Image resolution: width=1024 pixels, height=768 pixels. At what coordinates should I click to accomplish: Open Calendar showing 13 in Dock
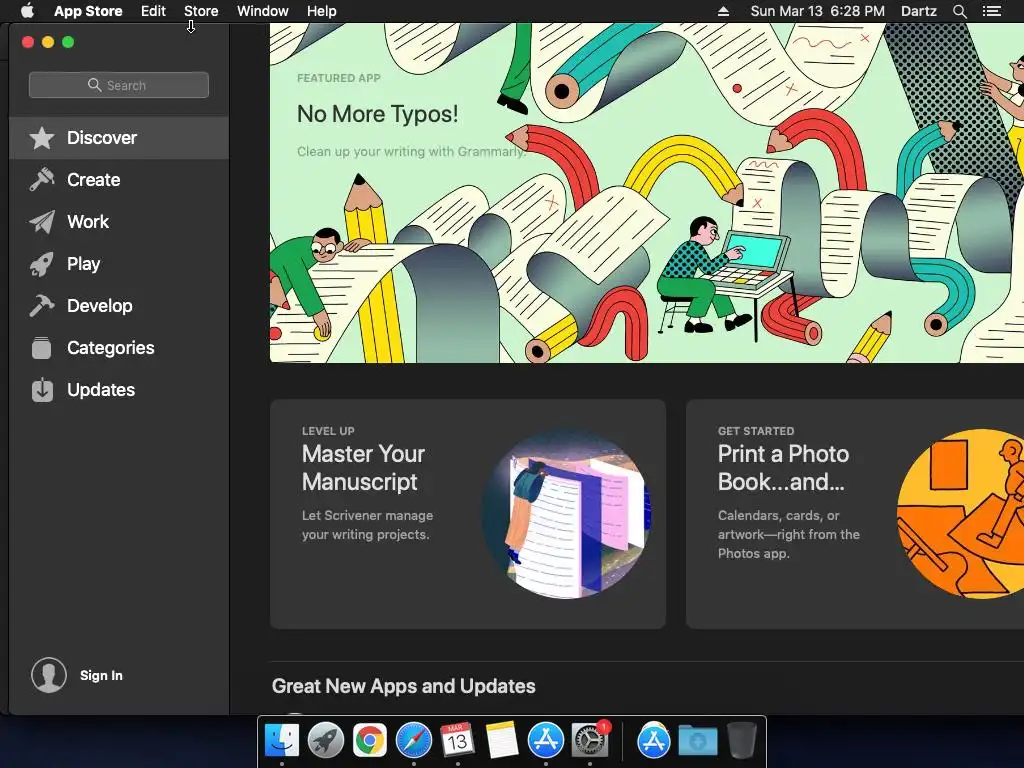coord(457,740)
